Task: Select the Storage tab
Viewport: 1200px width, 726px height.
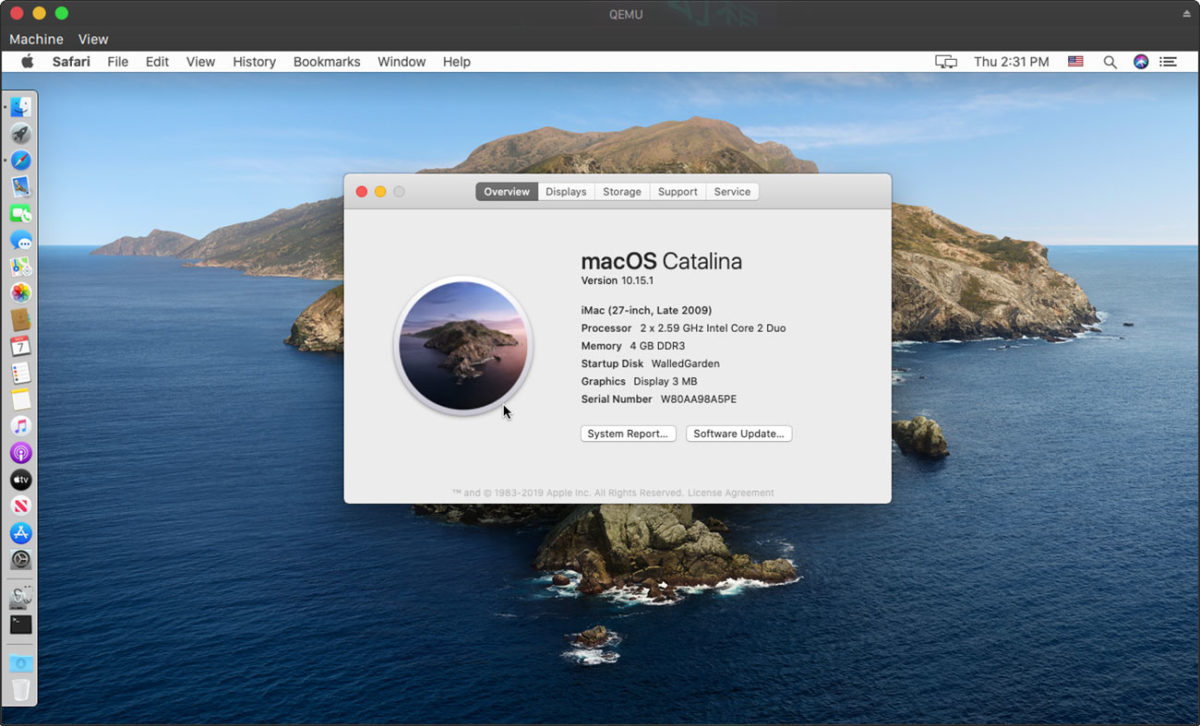Action: [622, 192]
